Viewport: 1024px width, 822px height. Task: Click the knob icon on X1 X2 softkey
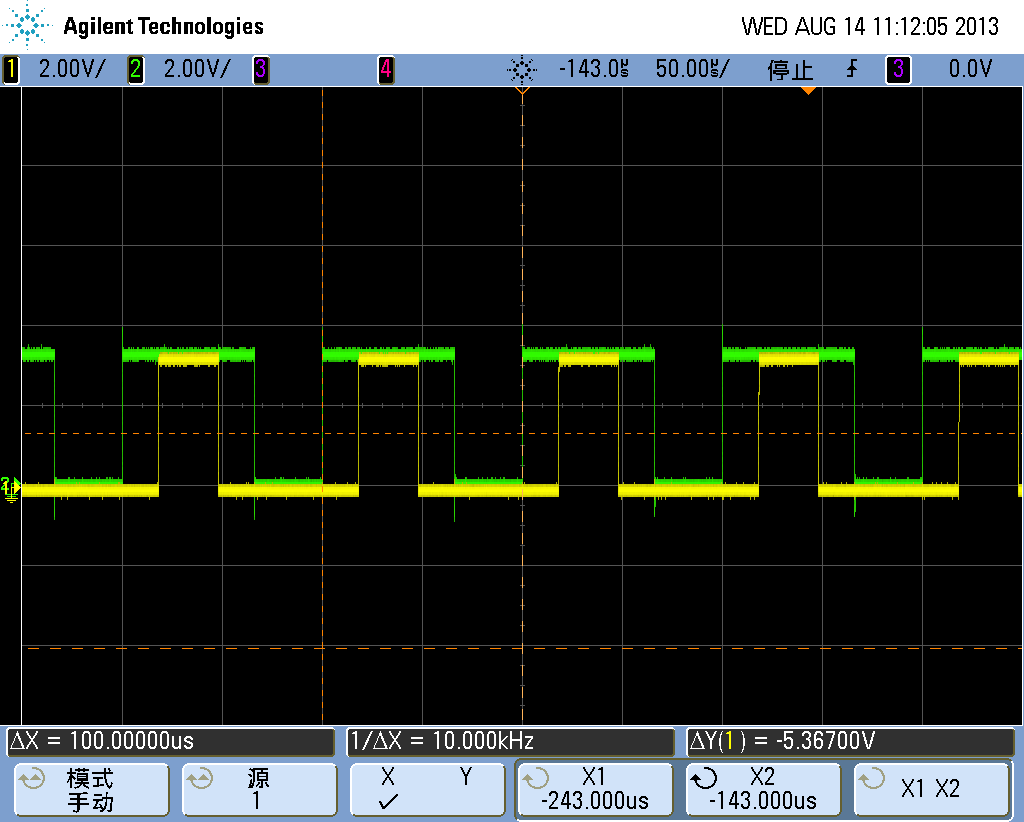871,778
